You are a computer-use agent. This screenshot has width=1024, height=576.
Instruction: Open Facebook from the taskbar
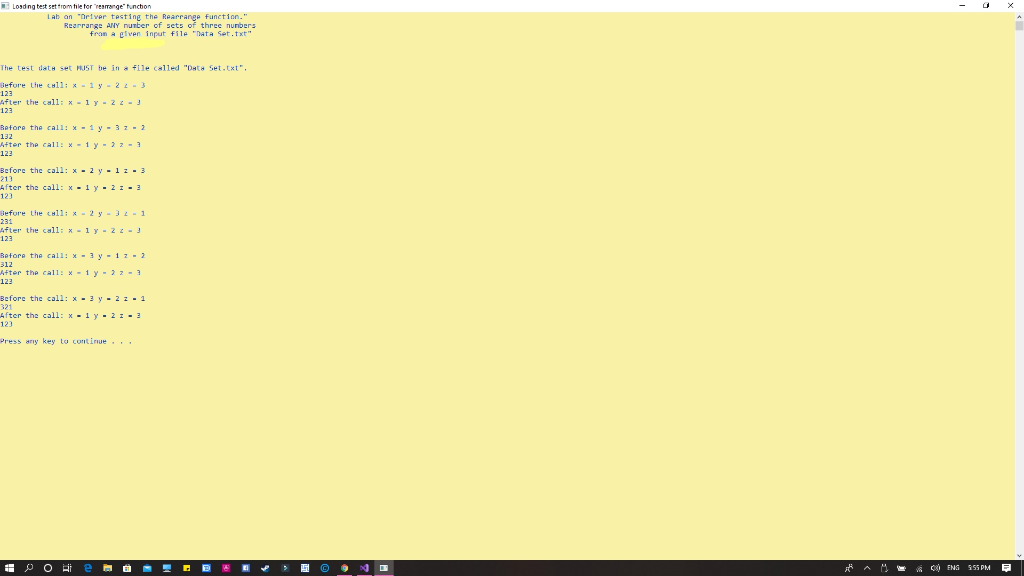click(245, 568)
